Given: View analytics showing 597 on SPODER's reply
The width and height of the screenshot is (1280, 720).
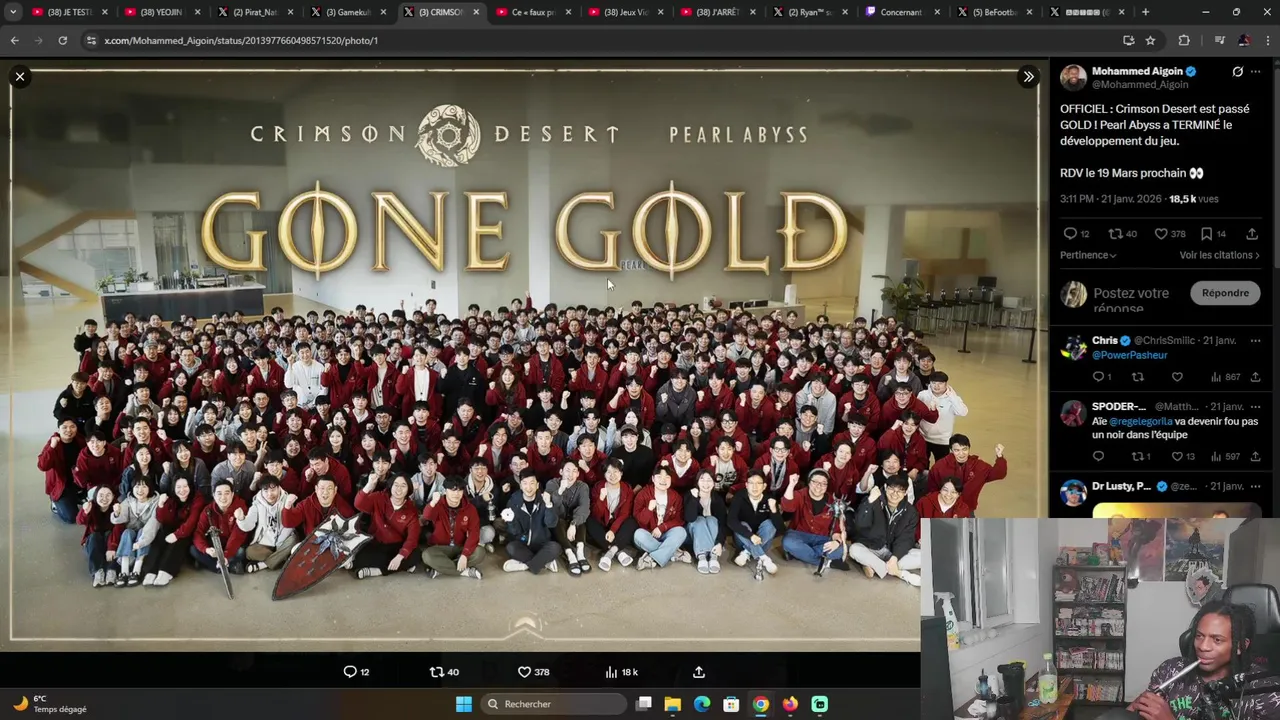Looking at the screenshot, I should coord(1225,457).
